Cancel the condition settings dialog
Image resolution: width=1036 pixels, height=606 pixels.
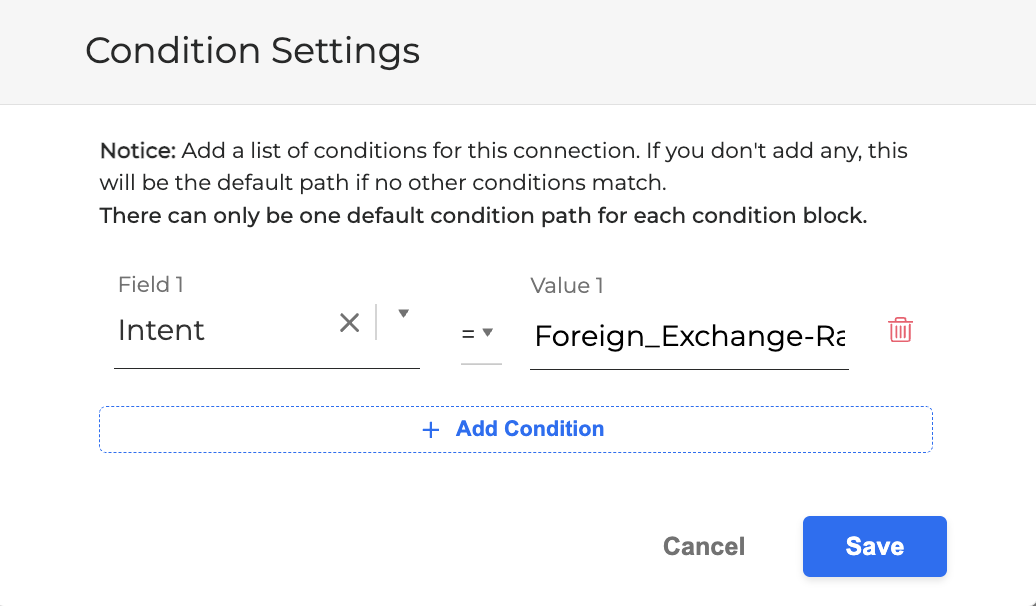[x=704, y=546]
